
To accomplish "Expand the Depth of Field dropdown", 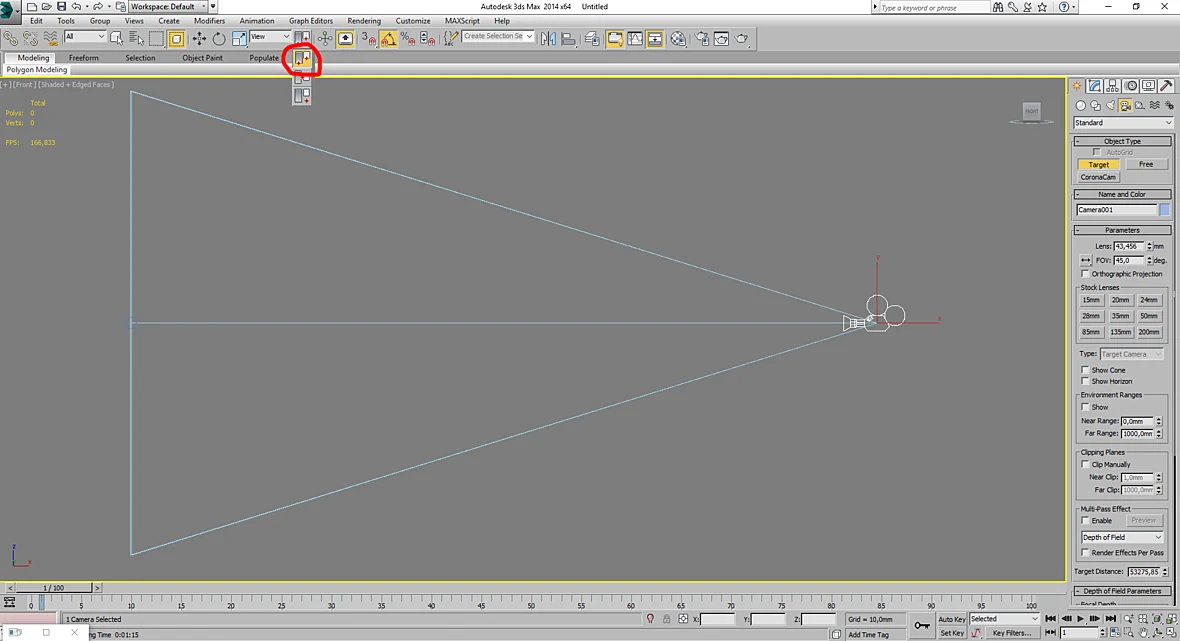I will coord(1122,537).
